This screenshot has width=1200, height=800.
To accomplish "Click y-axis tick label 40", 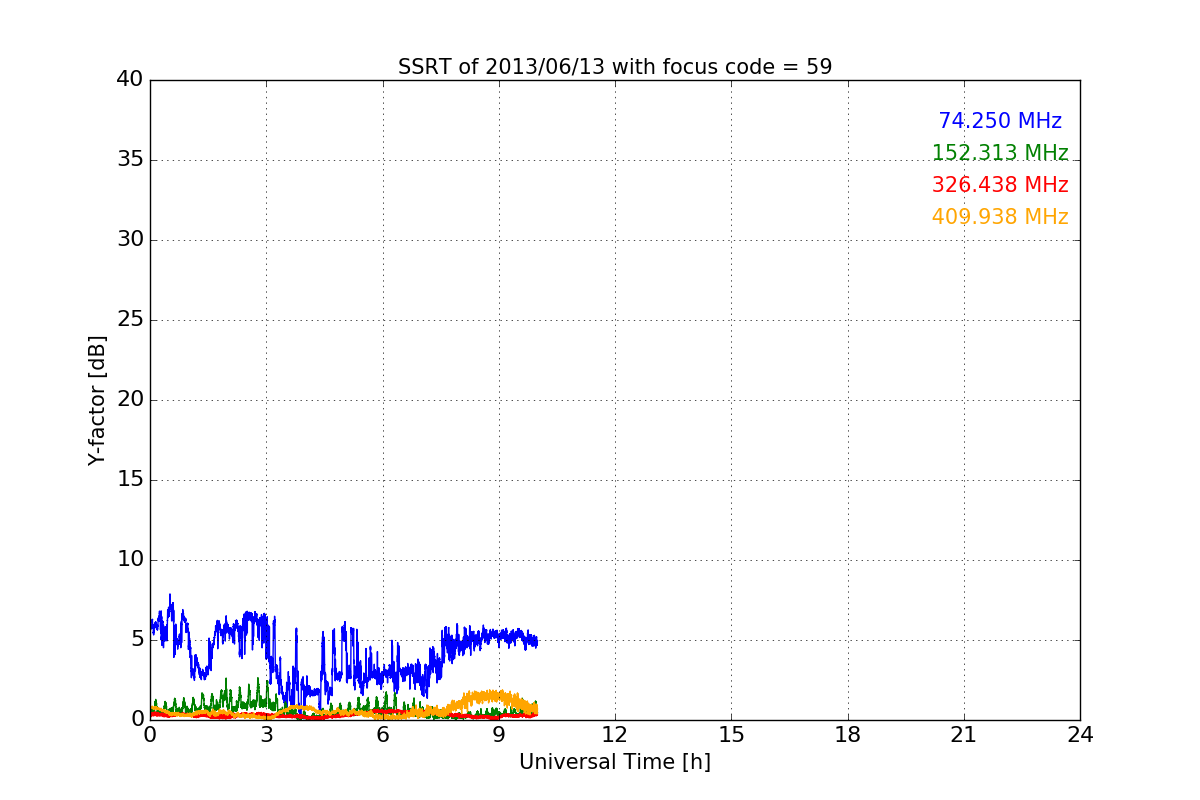I will (x=130, y=80).
